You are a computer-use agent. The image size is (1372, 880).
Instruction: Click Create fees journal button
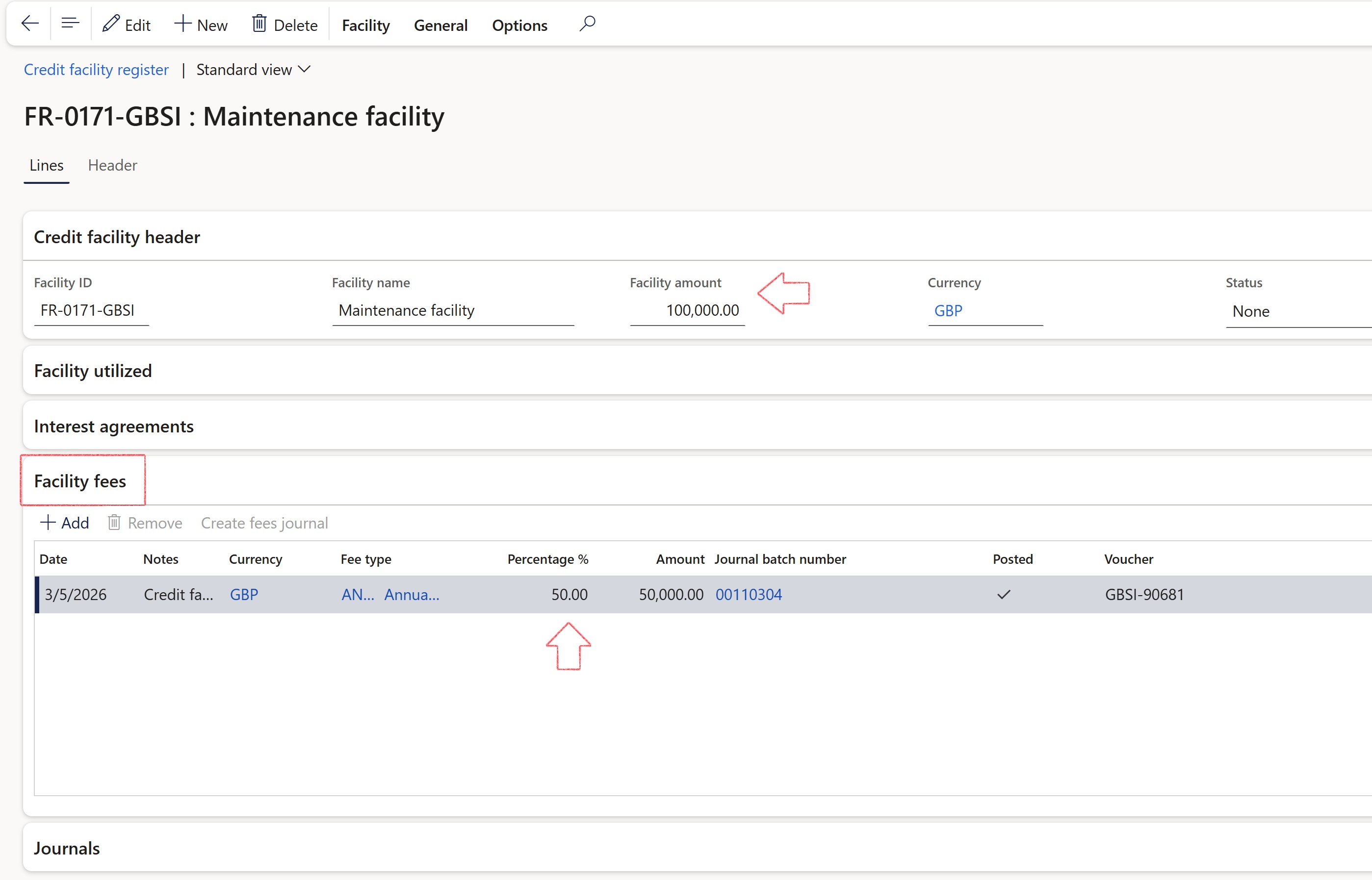(x=265, y=523)
